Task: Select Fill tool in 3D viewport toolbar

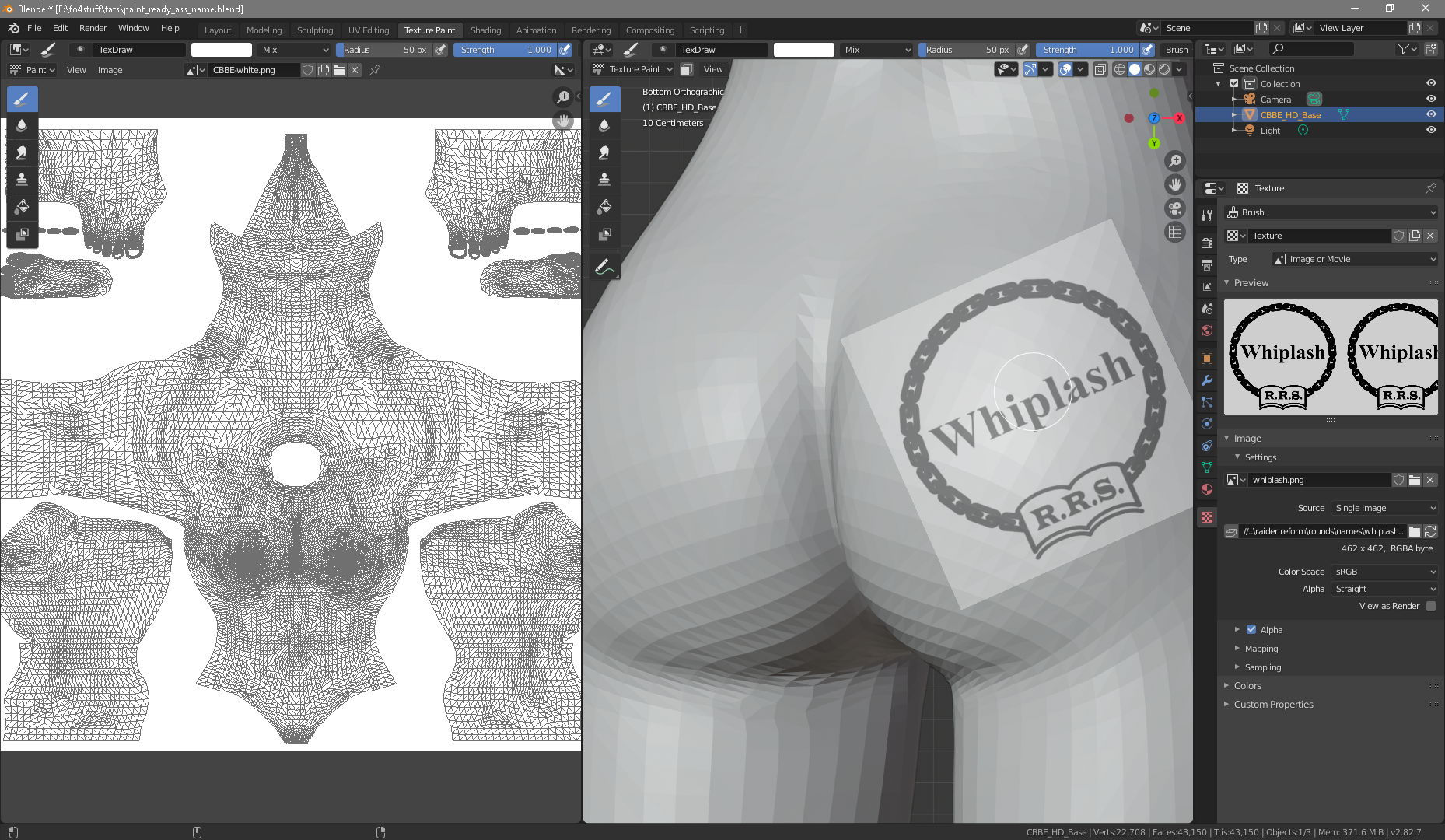Action: point(604,207)
